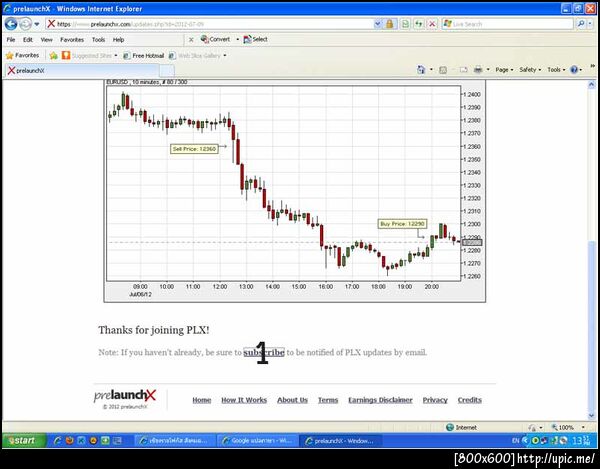Open the Terms footer link
Screen dimensions: 600x469
click(x=328, y=400)
